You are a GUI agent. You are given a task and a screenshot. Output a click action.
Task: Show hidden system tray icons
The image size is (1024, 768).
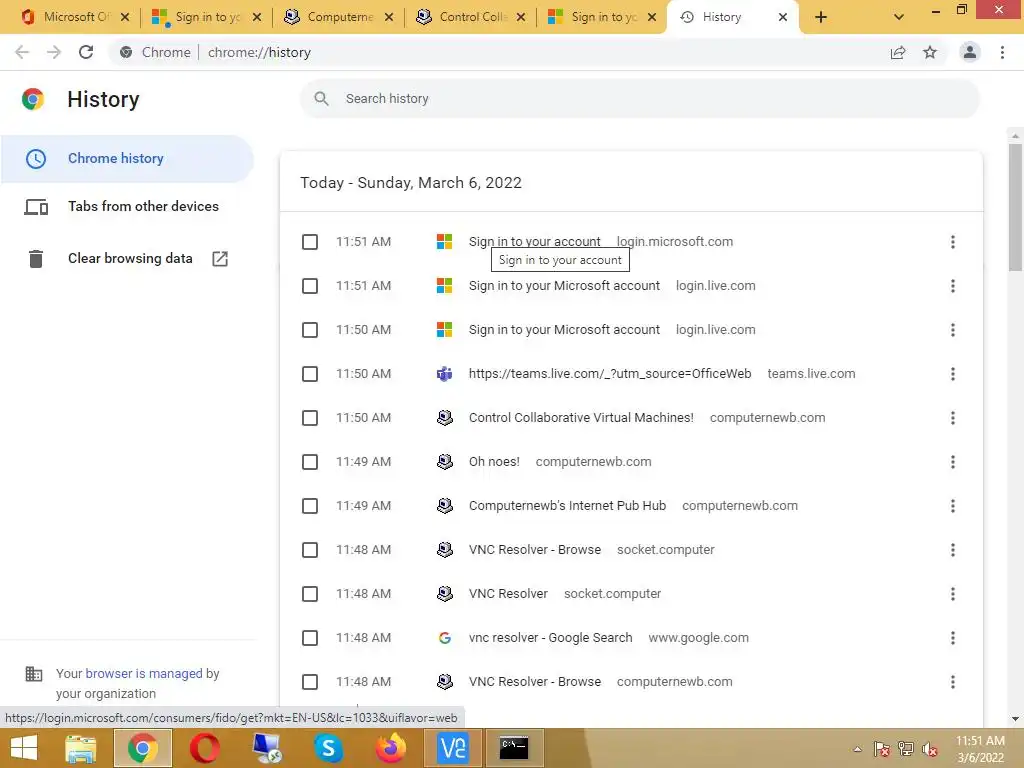(x=857, y=749)
